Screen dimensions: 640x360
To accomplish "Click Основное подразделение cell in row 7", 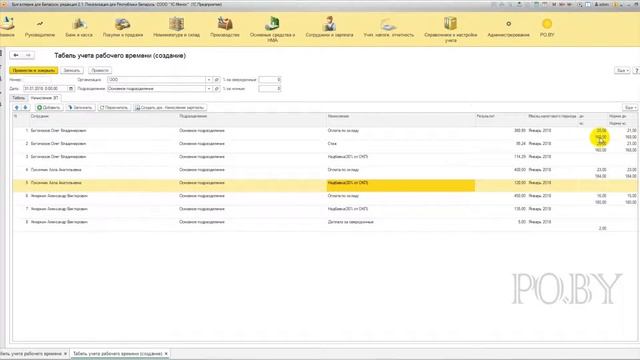I will click(x=202, y=209).
